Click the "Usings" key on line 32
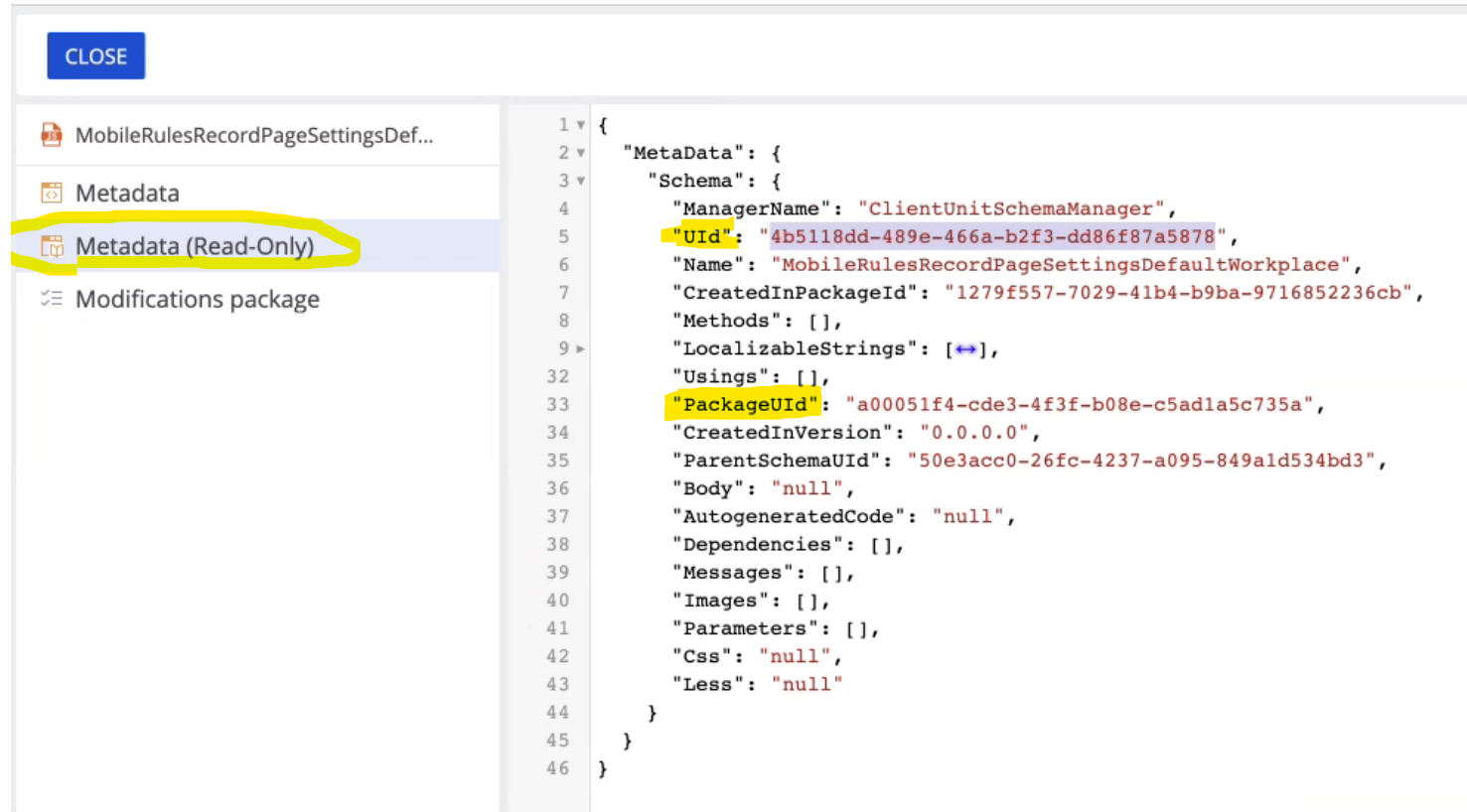 (721, 376)
